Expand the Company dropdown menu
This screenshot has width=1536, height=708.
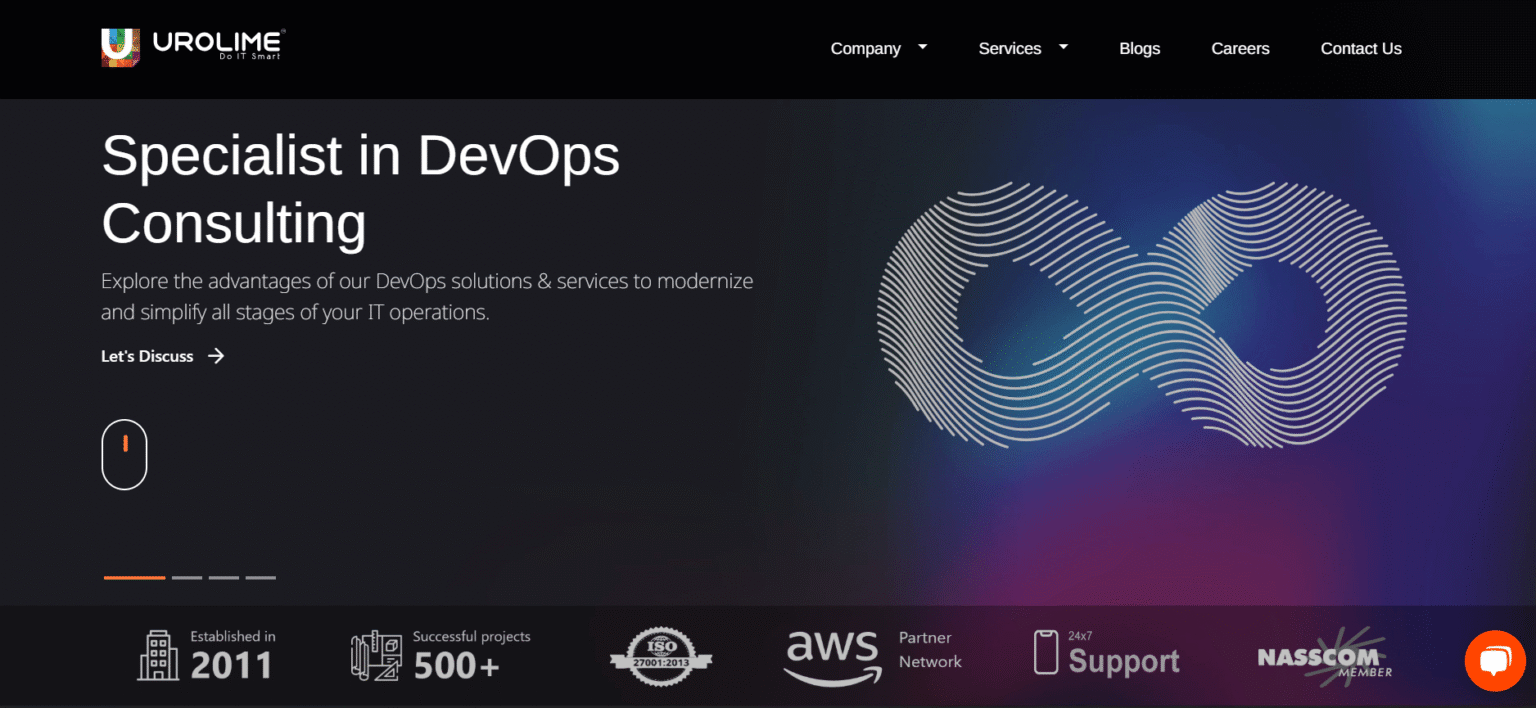(866, 48)
